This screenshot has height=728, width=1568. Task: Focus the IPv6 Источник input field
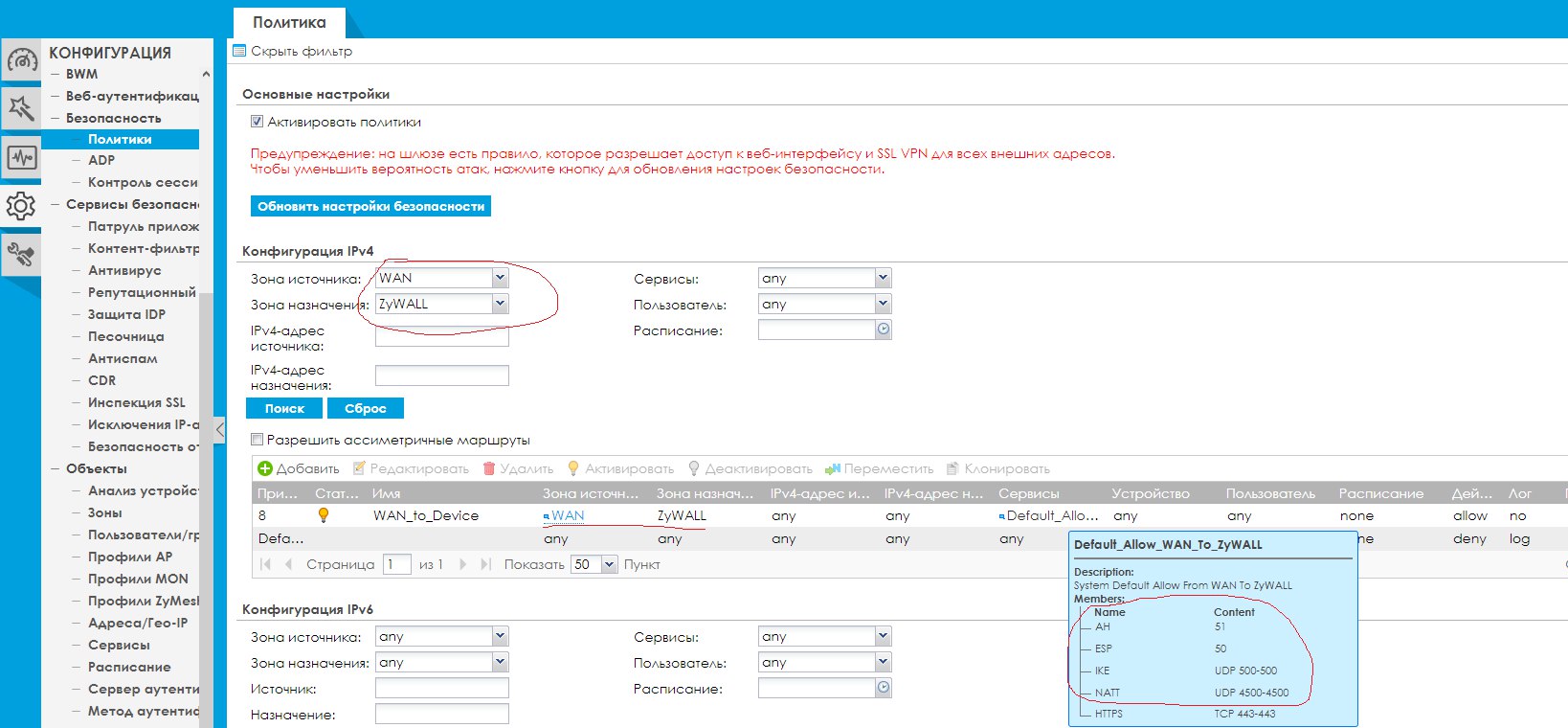click(442, 688)
